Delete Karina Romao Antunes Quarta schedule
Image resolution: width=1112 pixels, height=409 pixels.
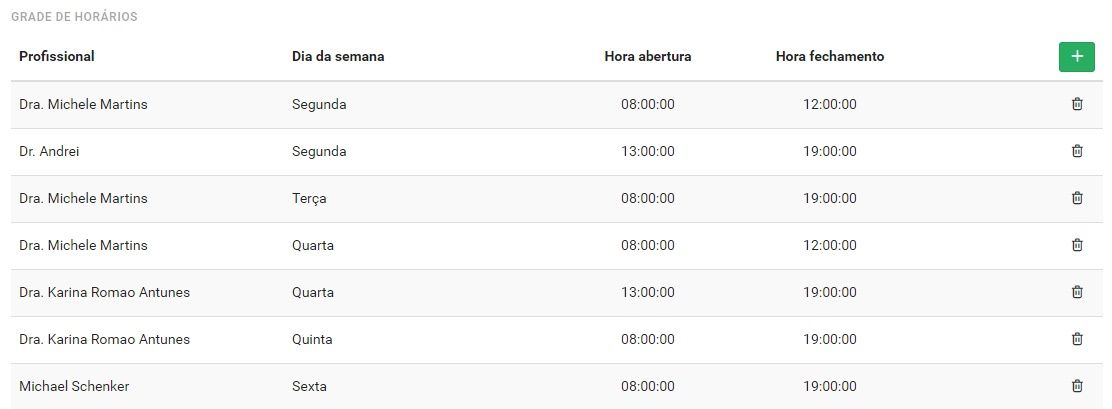coord(1077,292)
